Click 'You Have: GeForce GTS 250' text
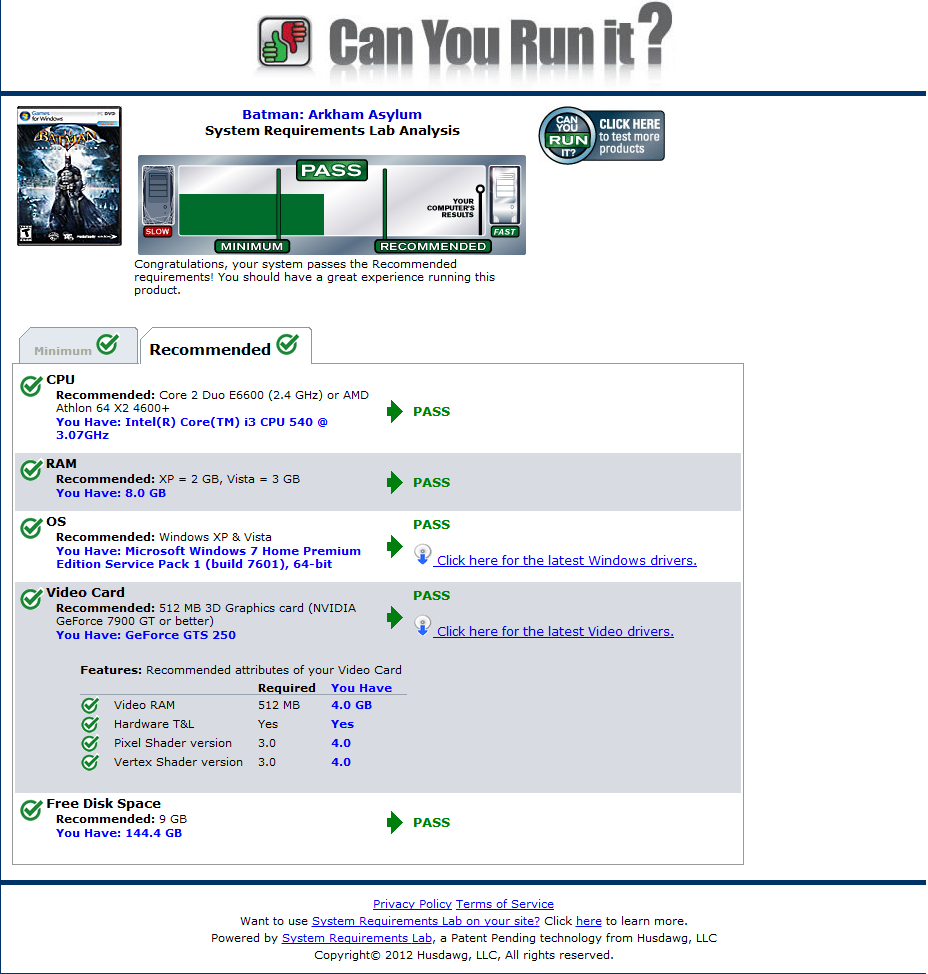The image size is (928, 974). 146,635
